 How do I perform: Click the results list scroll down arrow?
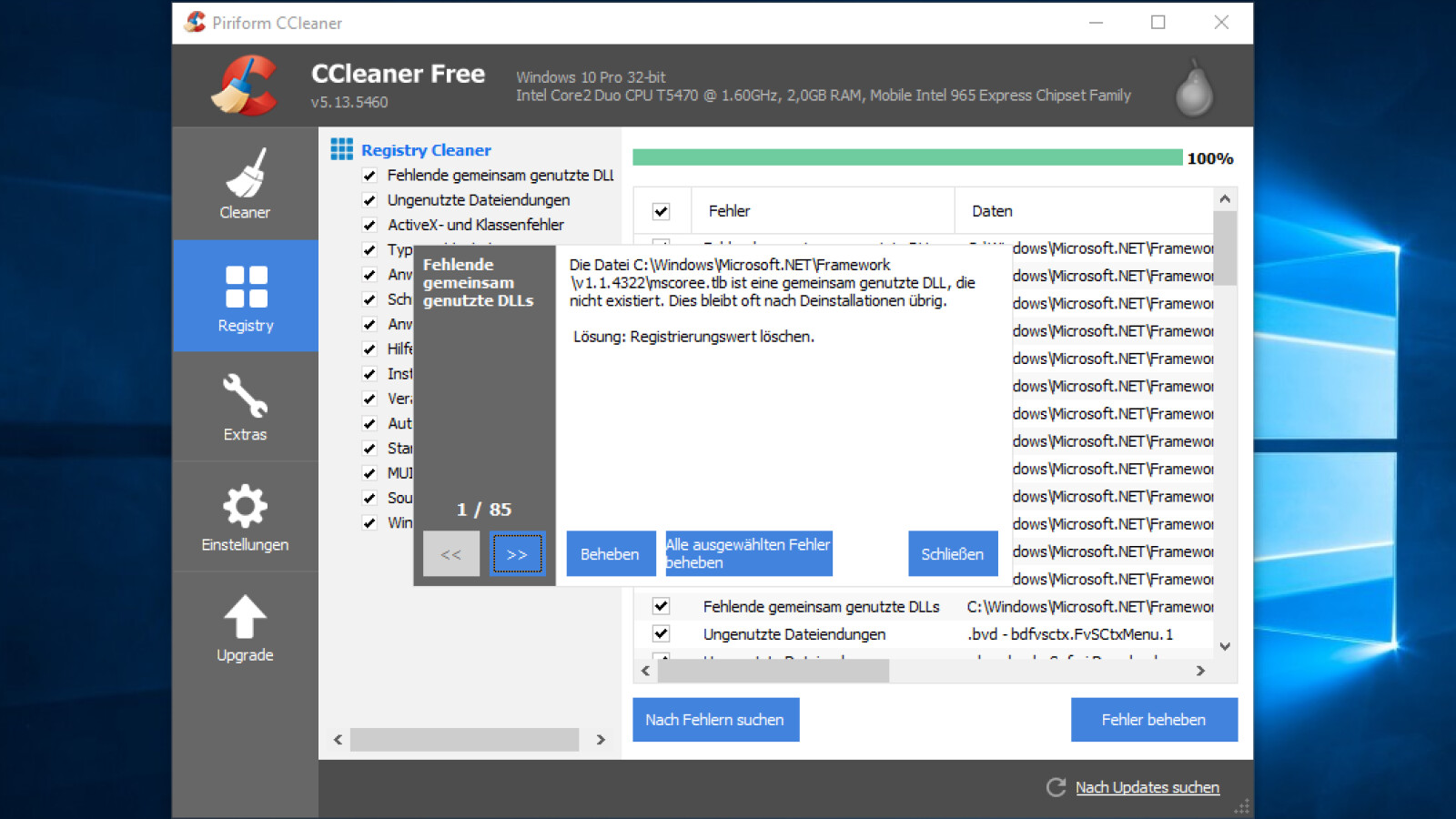[1225, 646]
